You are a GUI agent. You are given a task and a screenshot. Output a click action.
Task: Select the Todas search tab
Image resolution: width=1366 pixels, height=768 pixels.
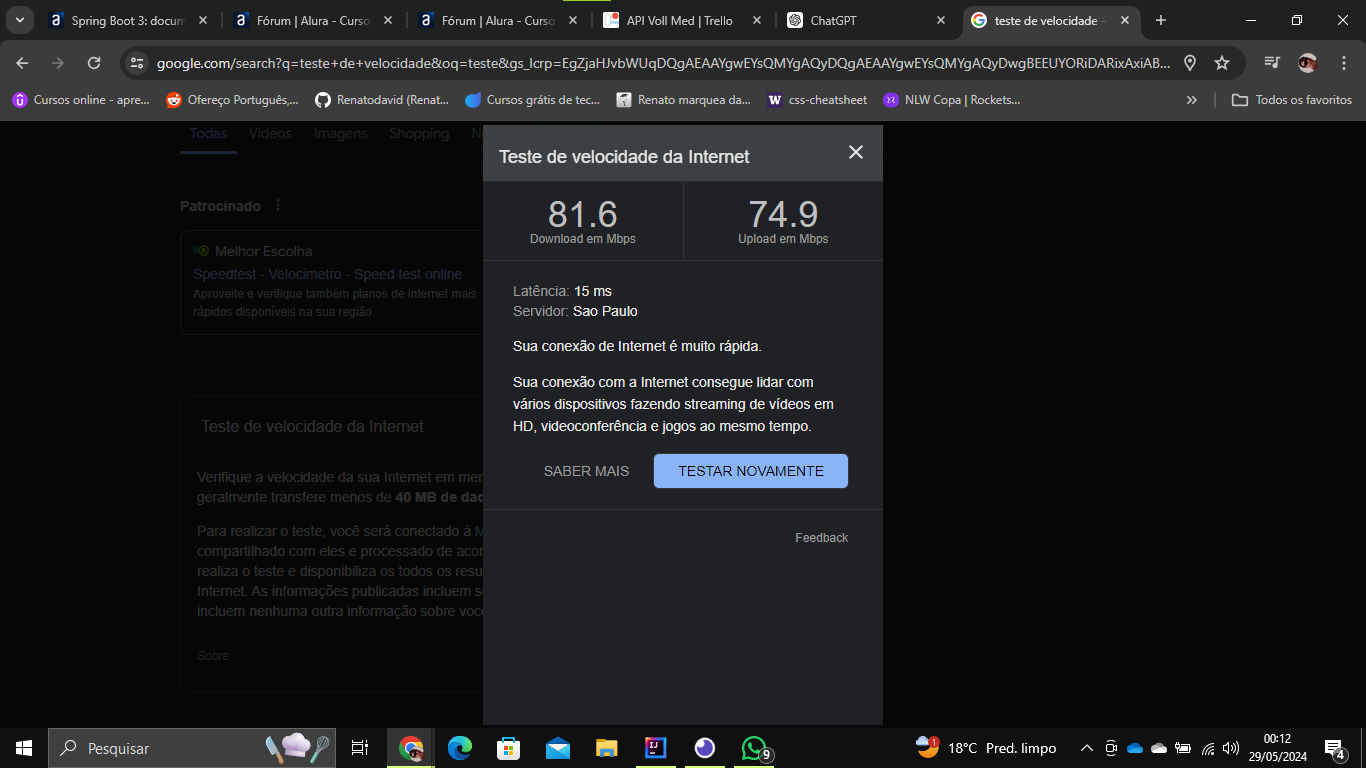point(208,134)
